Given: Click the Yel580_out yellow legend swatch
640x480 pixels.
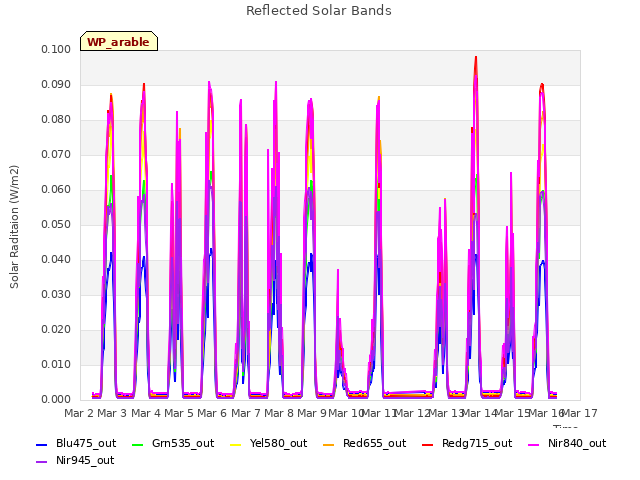Looking at the screenshot, I should tap(236, 444).
